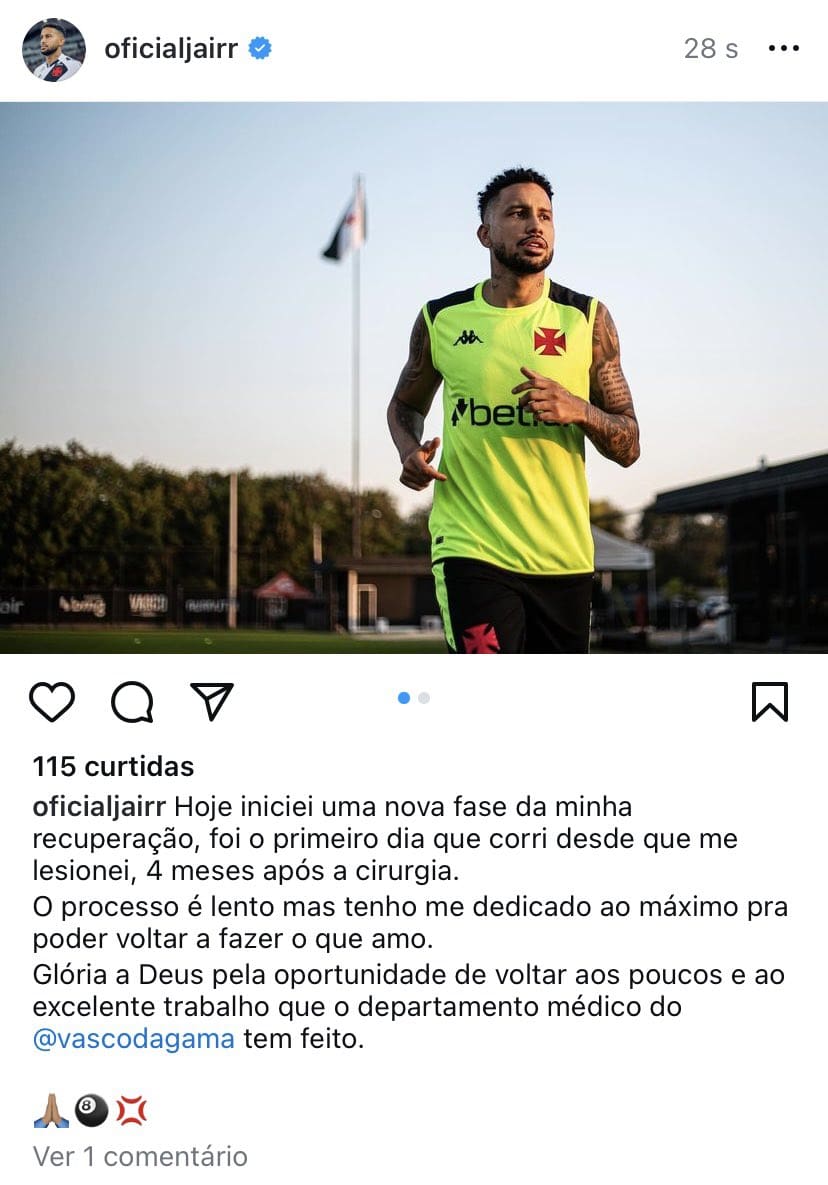The height and width of the screenshot is (1185, 828).
Task: Open oficialjairr username in header
Action: (x=171, y=49)
